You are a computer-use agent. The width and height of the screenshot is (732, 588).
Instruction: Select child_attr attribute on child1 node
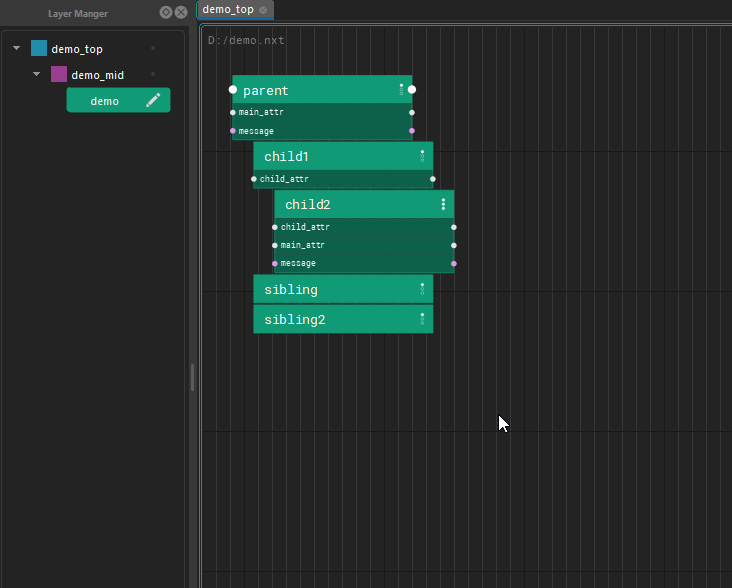[284, 179]
